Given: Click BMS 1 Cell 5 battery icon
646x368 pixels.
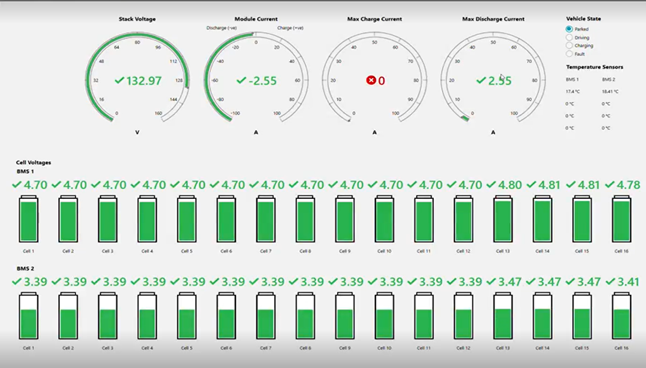Looking at the screenshot, I should (187, 219).
